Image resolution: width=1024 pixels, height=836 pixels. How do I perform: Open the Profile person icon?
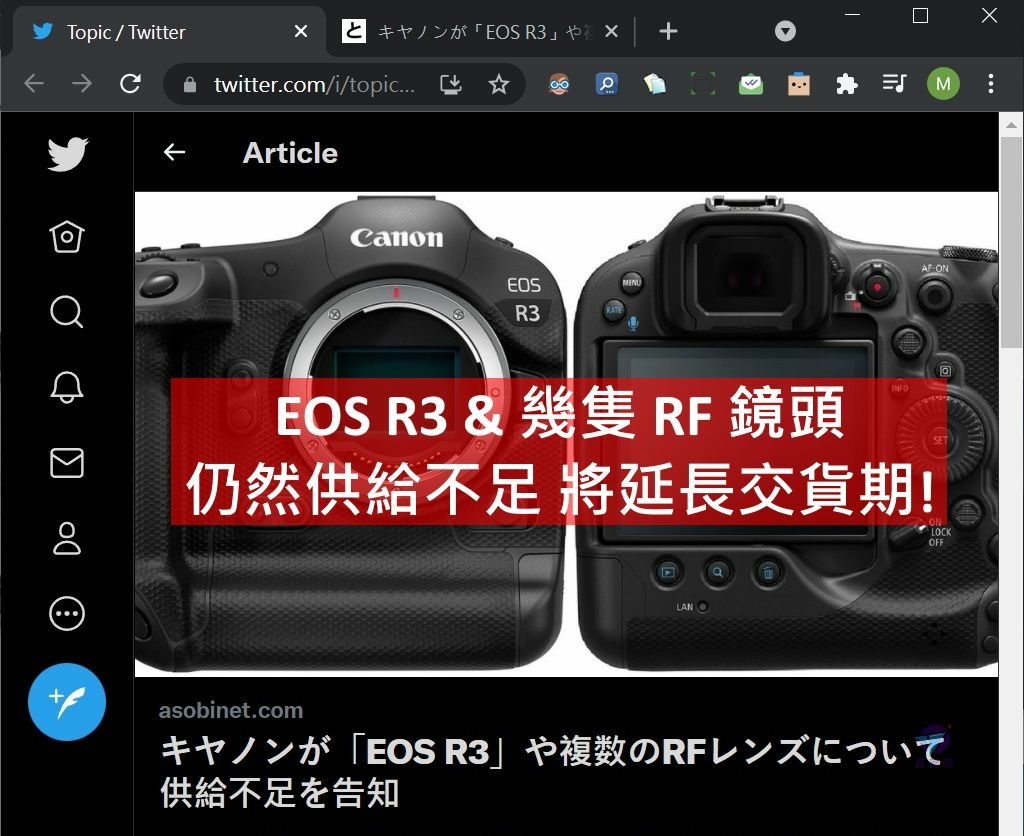tap(67, 538)
